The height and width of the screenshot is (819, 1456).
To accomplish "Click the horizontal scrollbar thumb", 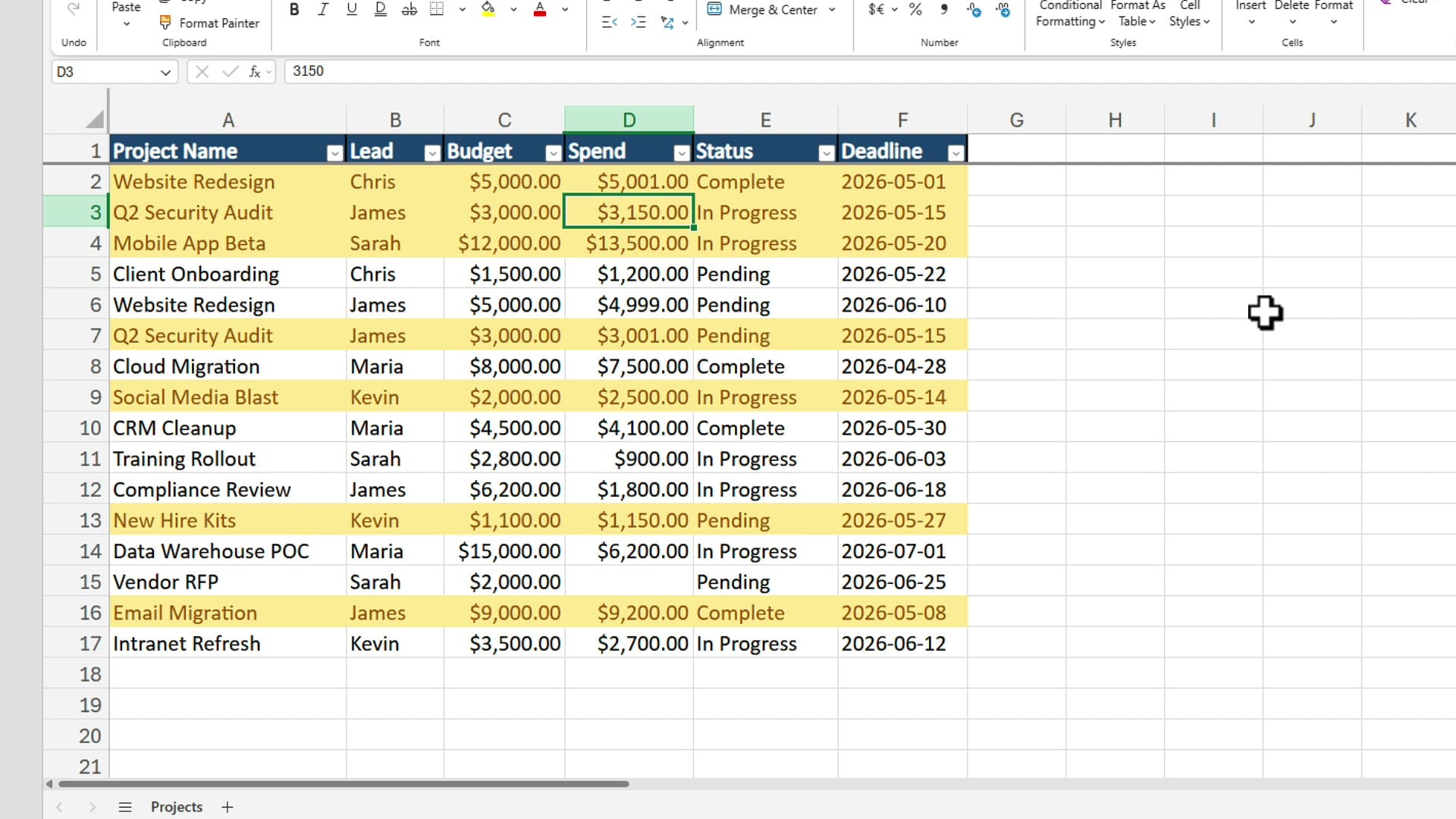I will (343, 783).
